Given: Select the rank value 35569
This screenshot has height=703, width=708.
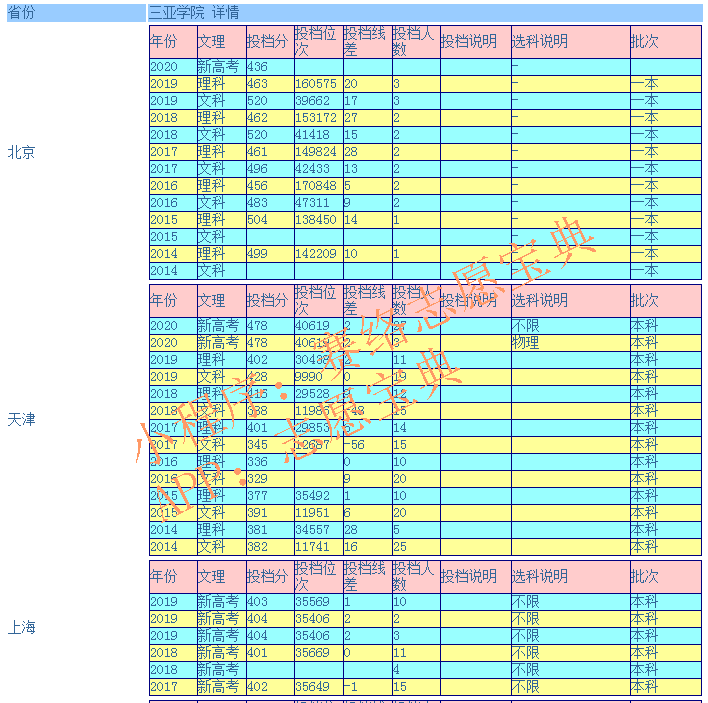Looking at the screenshot, I should pyautogui.click(x=312, y=602).
